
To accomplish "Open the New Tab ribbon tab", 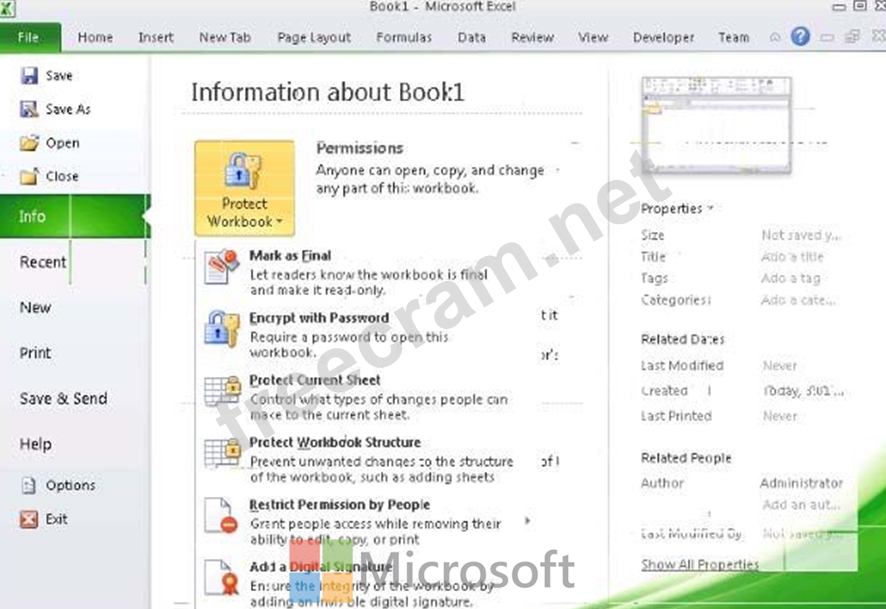I will tap(225, 37).
